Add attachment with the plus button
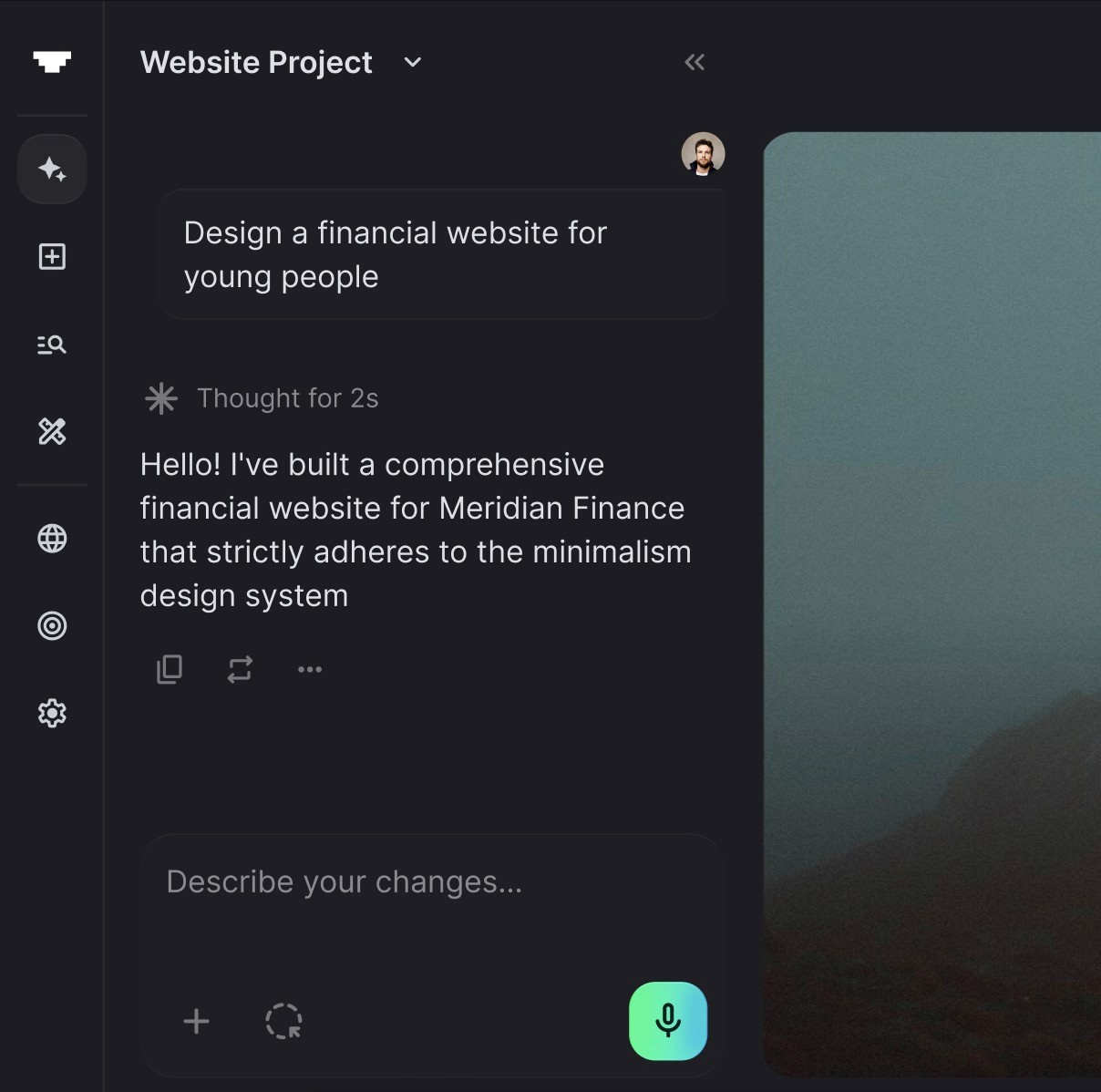1101x1092 pixels. click(x=196, y=1021)
